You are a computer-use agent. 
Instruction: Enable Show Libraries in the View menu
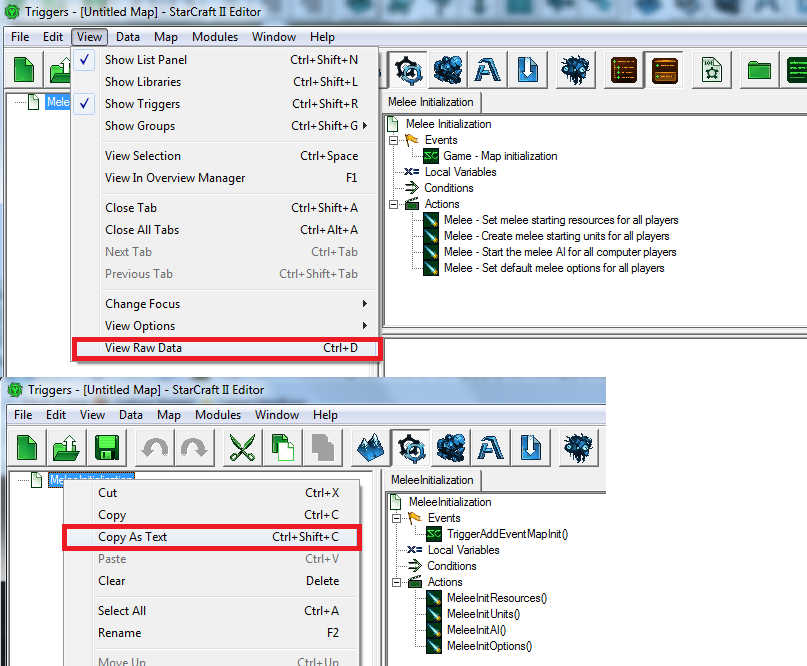pyautogui.click(x=225, y=82)
